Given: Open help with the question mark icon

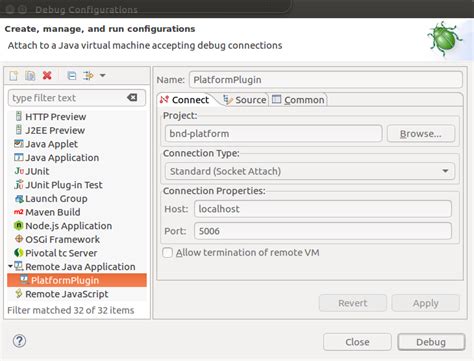Looking at the screenshot, I should [19, 341].
